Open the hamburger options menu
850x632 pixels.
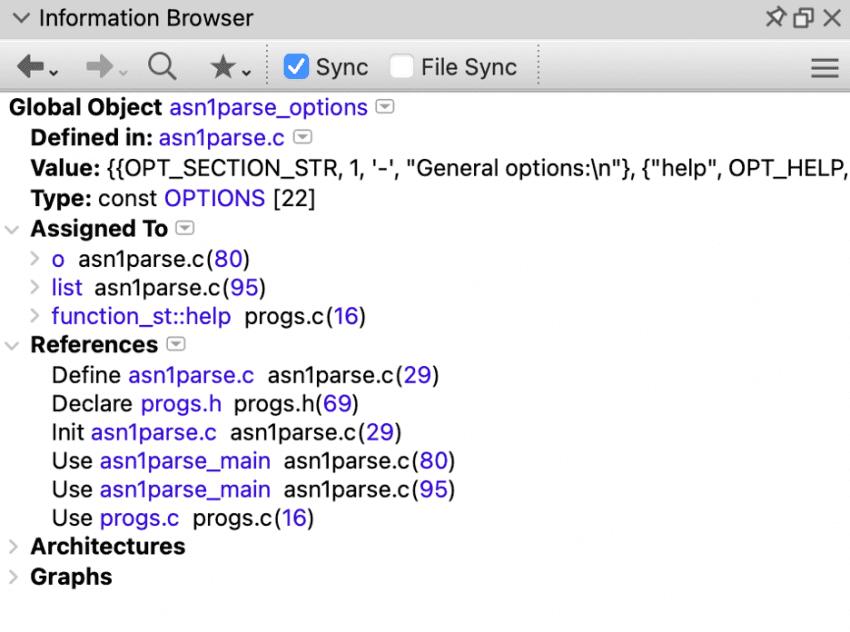click(824, 68)
